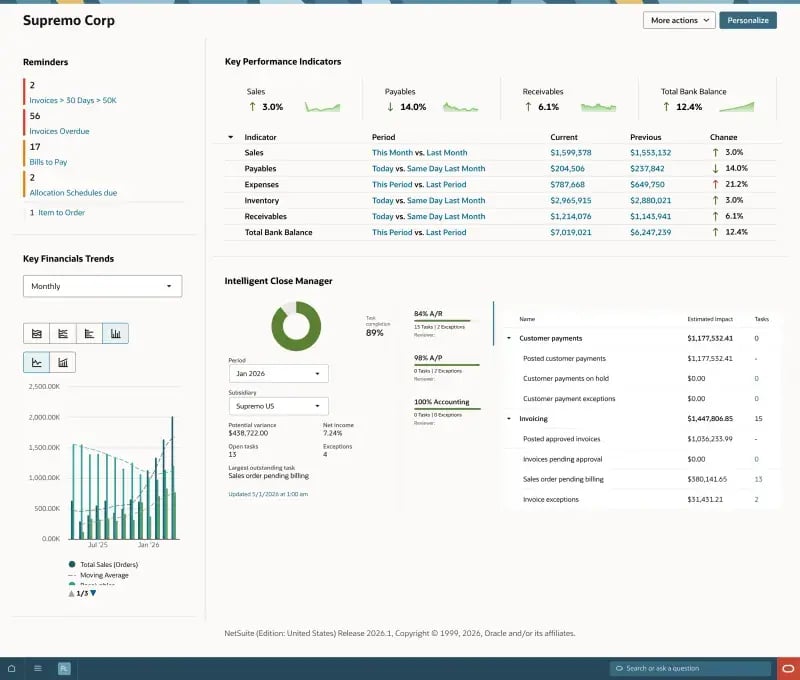Screen dimensions: 800x680
Task: Open the More actions dropdown
Action: pos(679,20)
